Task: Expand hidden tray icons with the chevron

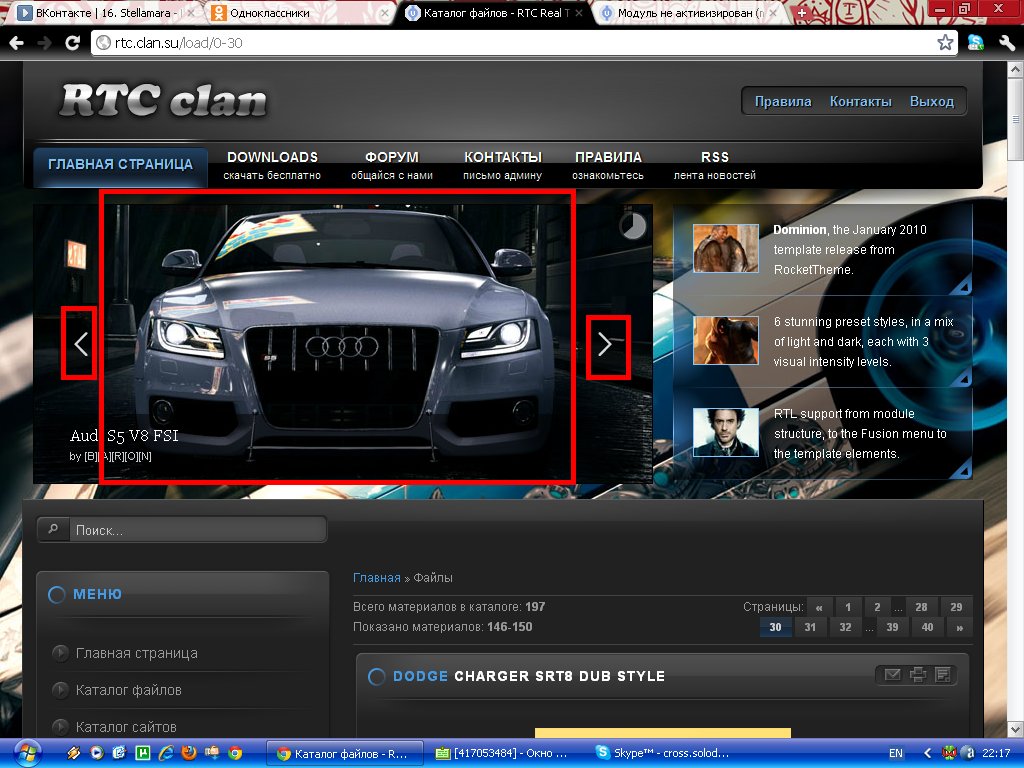Action: (927, 753)
